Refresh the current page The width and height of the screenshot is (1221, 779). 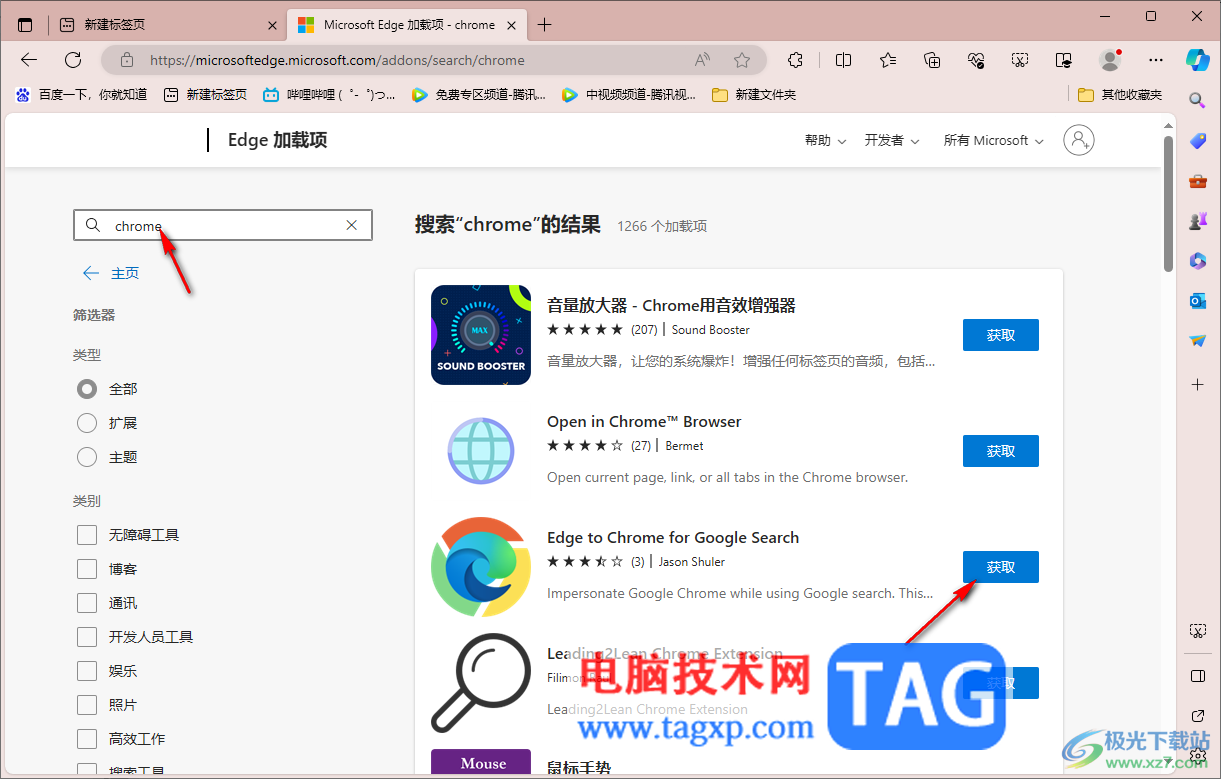[73, 60]
